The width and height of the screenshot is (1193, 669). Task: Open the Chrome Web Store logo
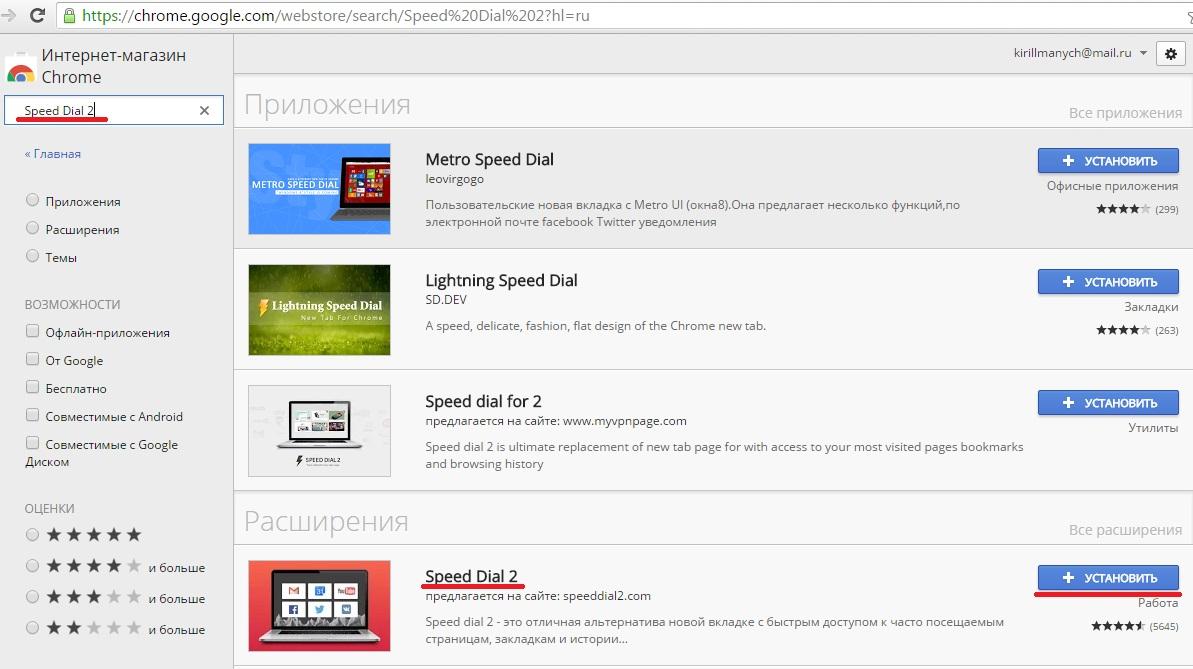point(21,70)
